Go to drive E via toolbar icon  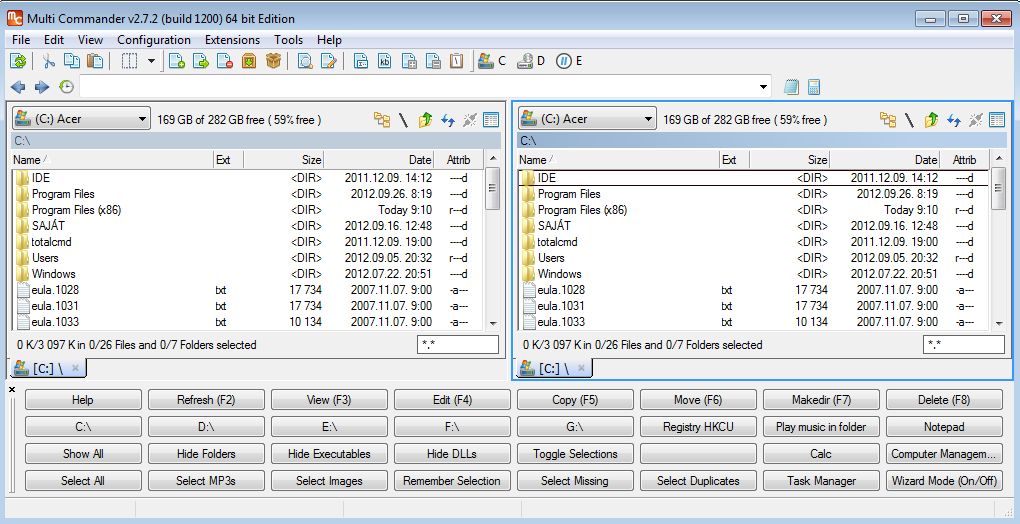click(x=569, y=61)
